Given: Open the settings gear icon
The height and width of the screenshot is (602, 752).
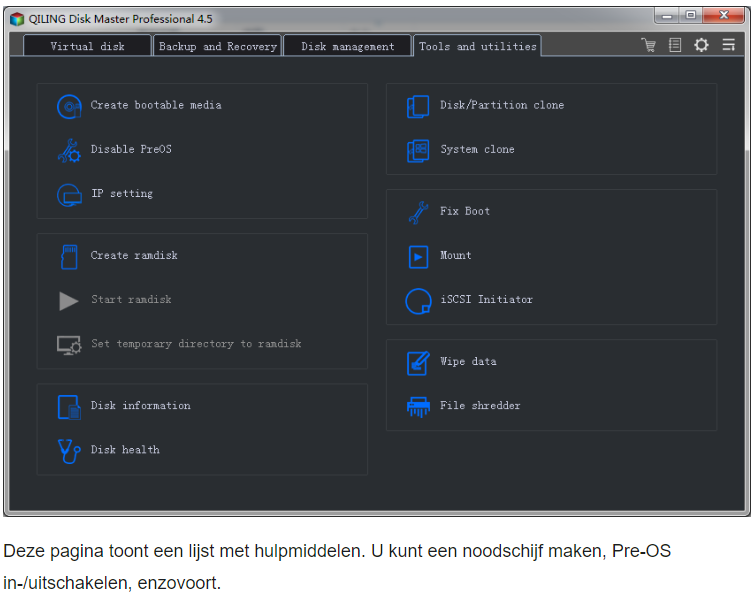Looking at the screenshot, I should pyautogui.click(x=701, y=45).
